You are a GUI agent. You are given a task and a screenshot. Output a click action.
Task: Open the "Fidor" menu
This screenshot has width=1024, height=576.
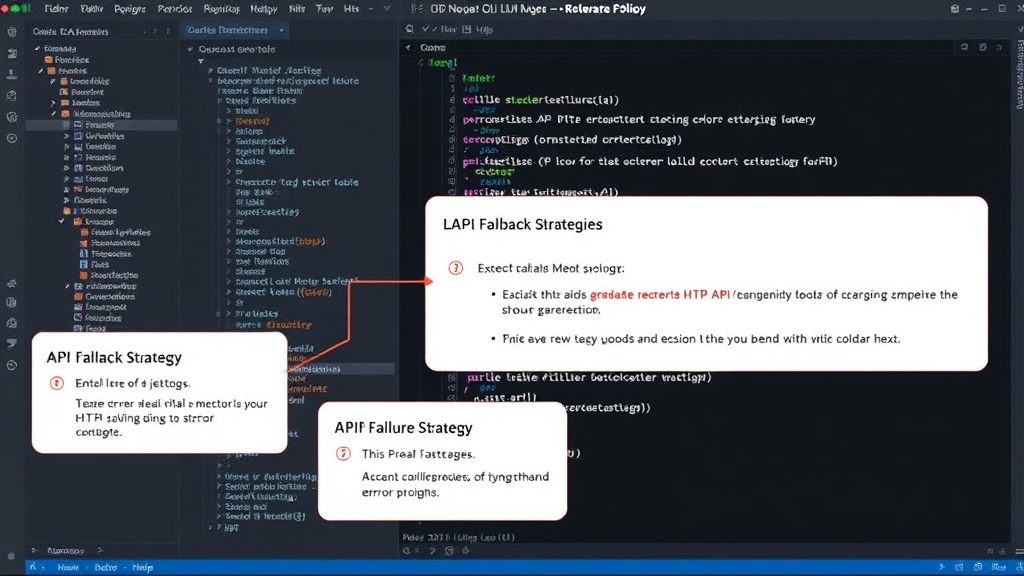tap(56, 9)
